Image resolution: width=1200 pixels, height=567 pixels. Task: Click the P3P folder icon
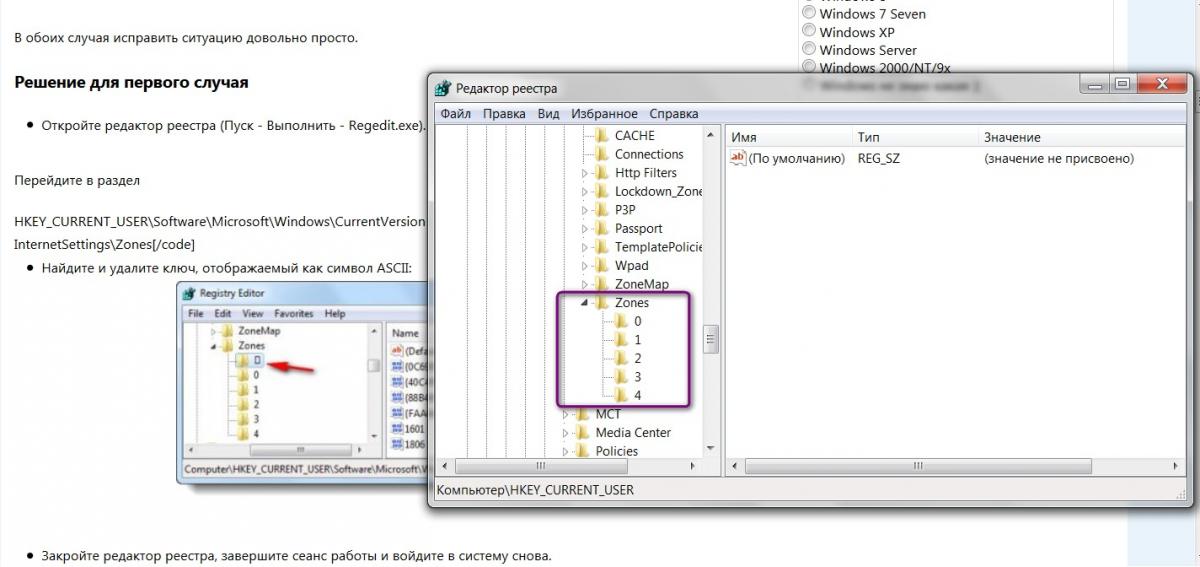click(601, 209)
